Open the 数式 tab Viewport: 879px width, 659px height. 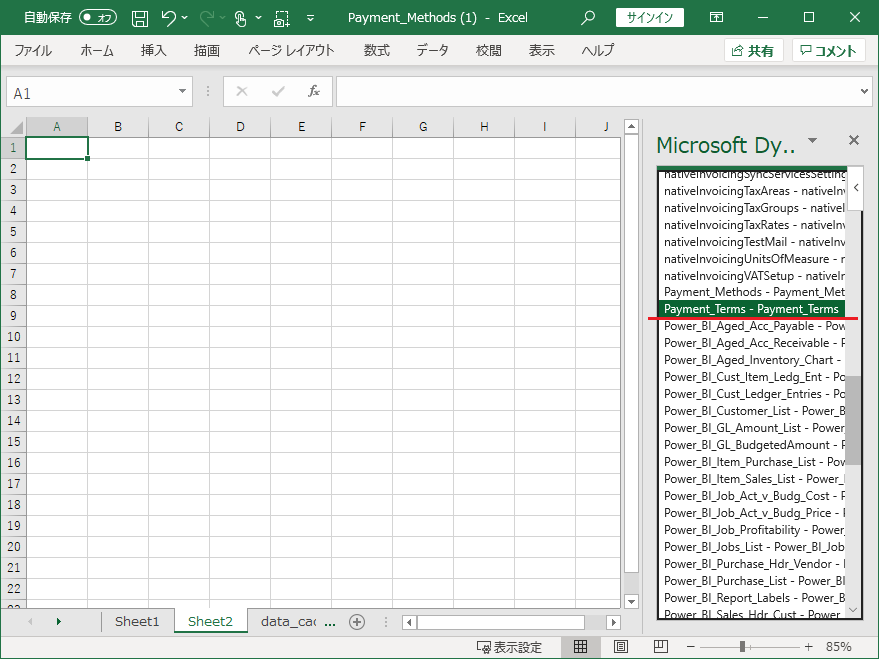coord(377,50)
